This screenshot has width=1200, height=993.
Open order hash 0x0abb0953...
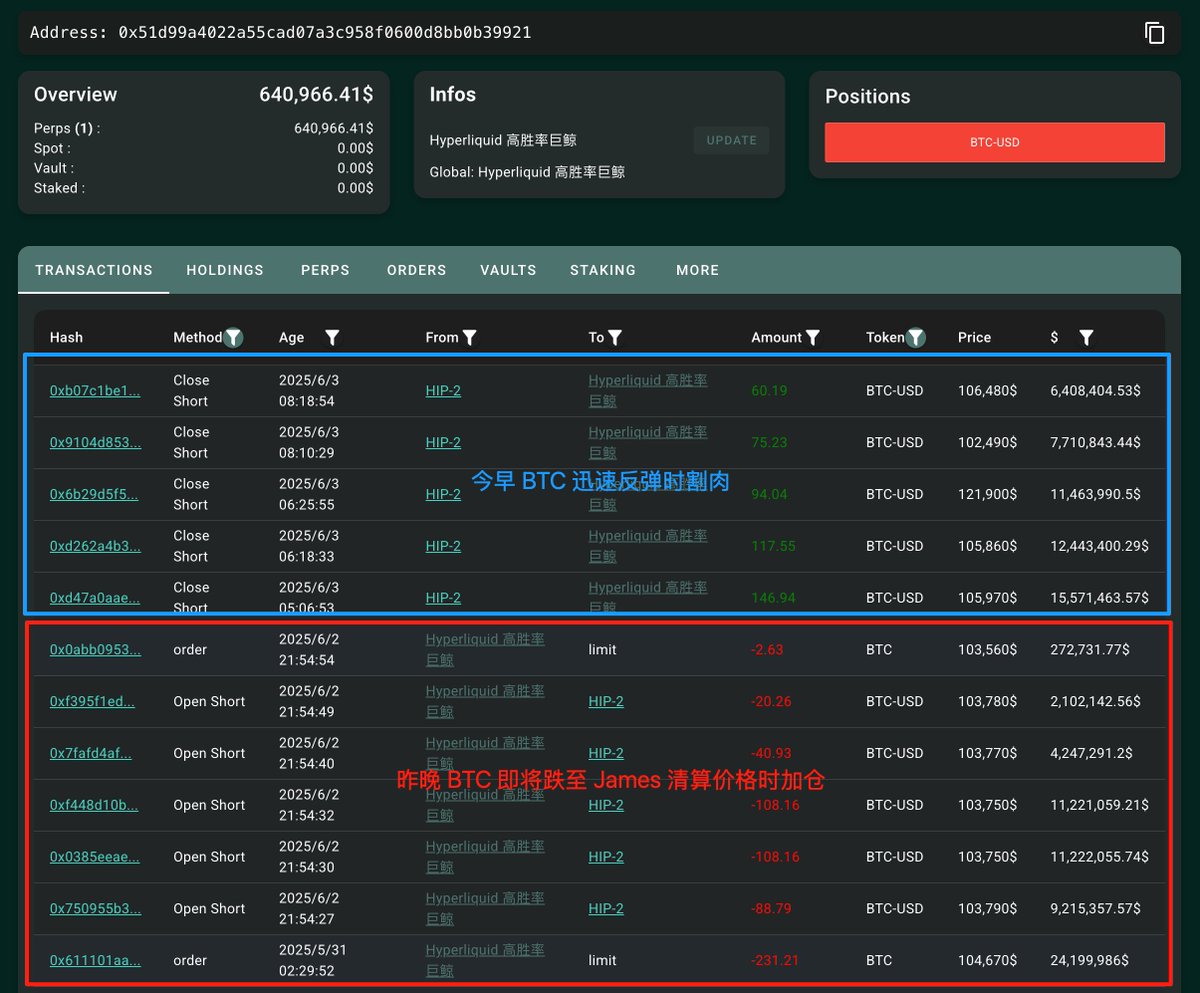coord(95,650)
